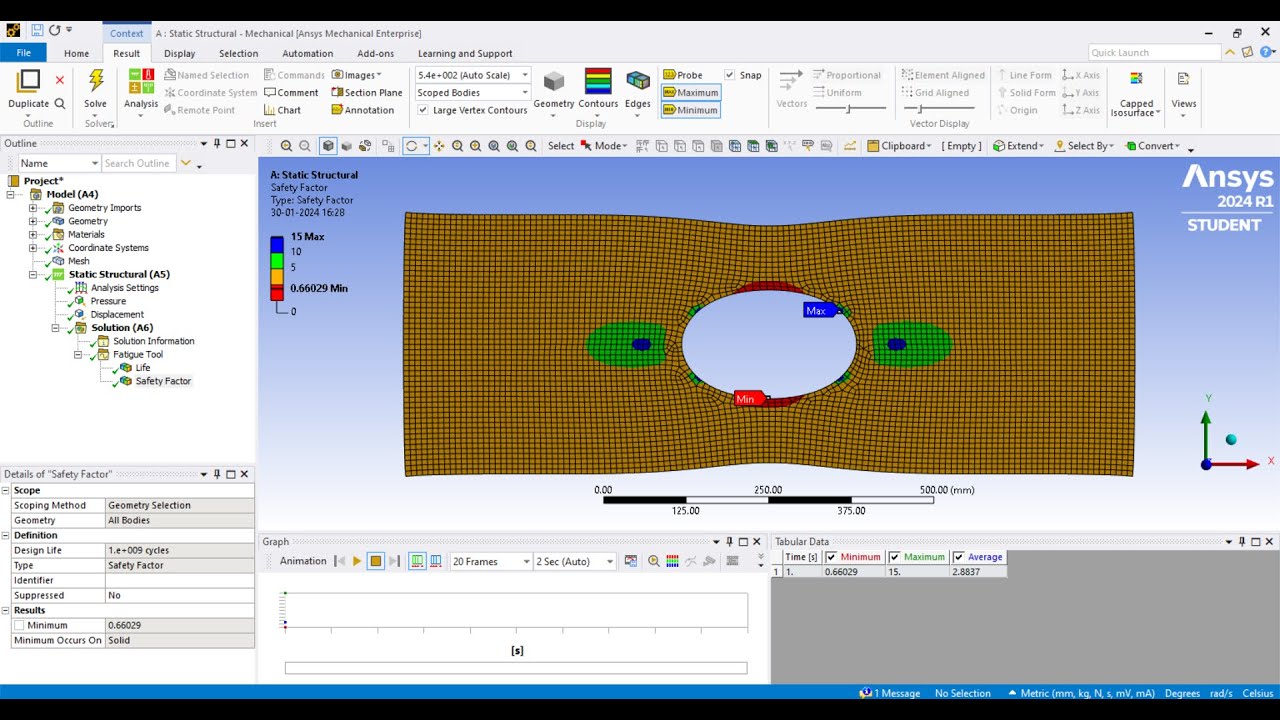This screenshot has width=1280, height=720.
Task: Click the Next Frame animation button
Action: point(394,561)
